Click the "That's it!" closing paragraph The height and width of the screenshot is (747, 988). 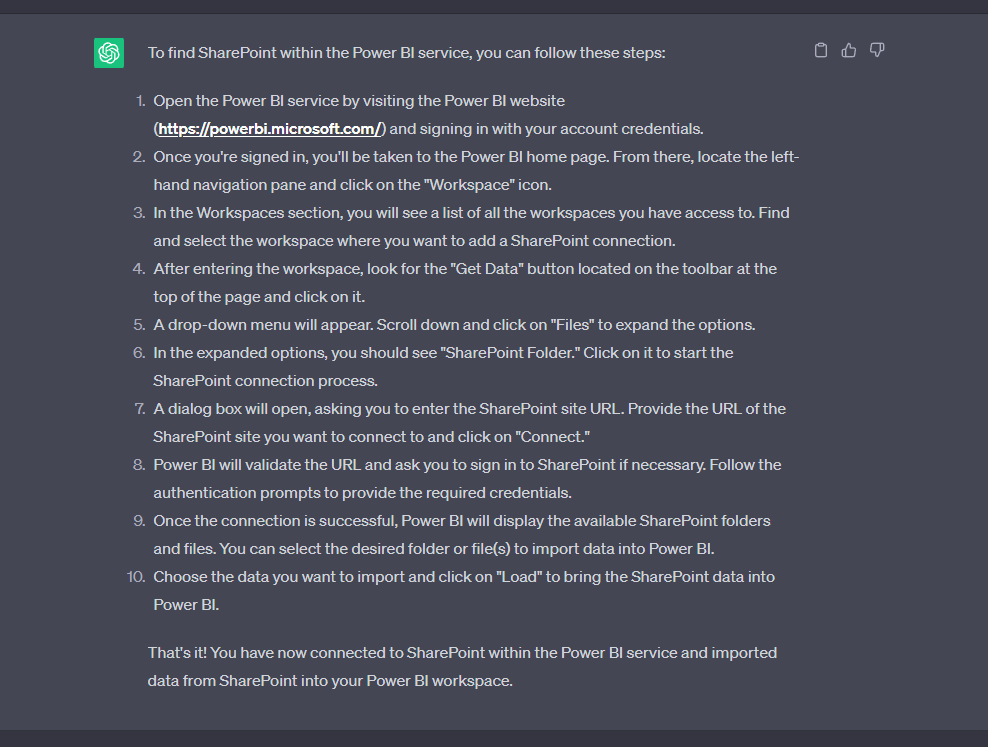[462, 666]
